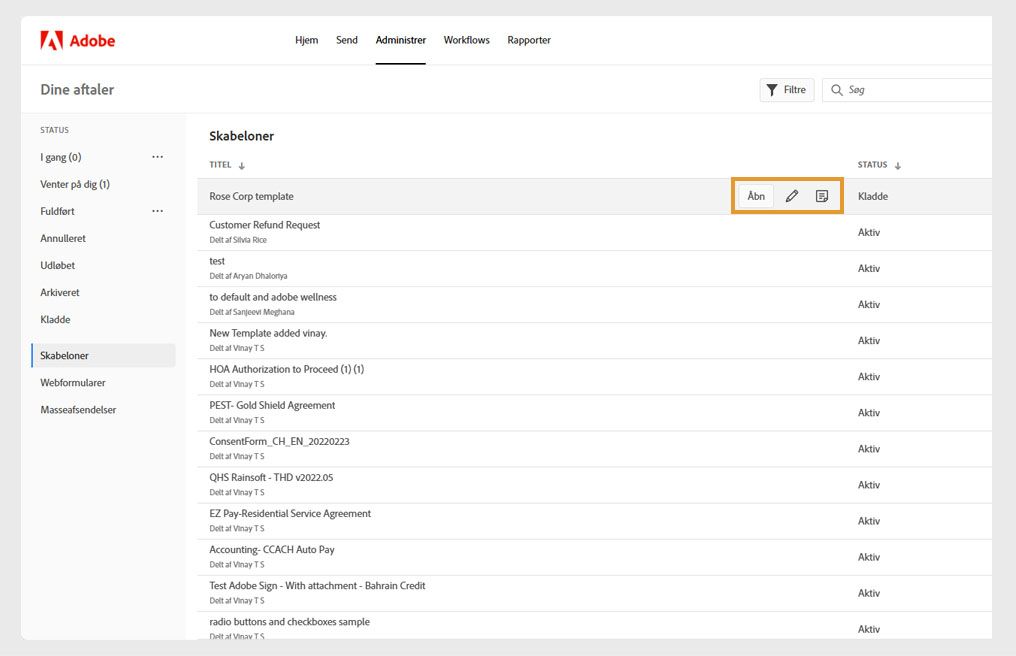1016x656 pixels.
Task: Open the more options dots beside I gang
Action: click(157, 157)
